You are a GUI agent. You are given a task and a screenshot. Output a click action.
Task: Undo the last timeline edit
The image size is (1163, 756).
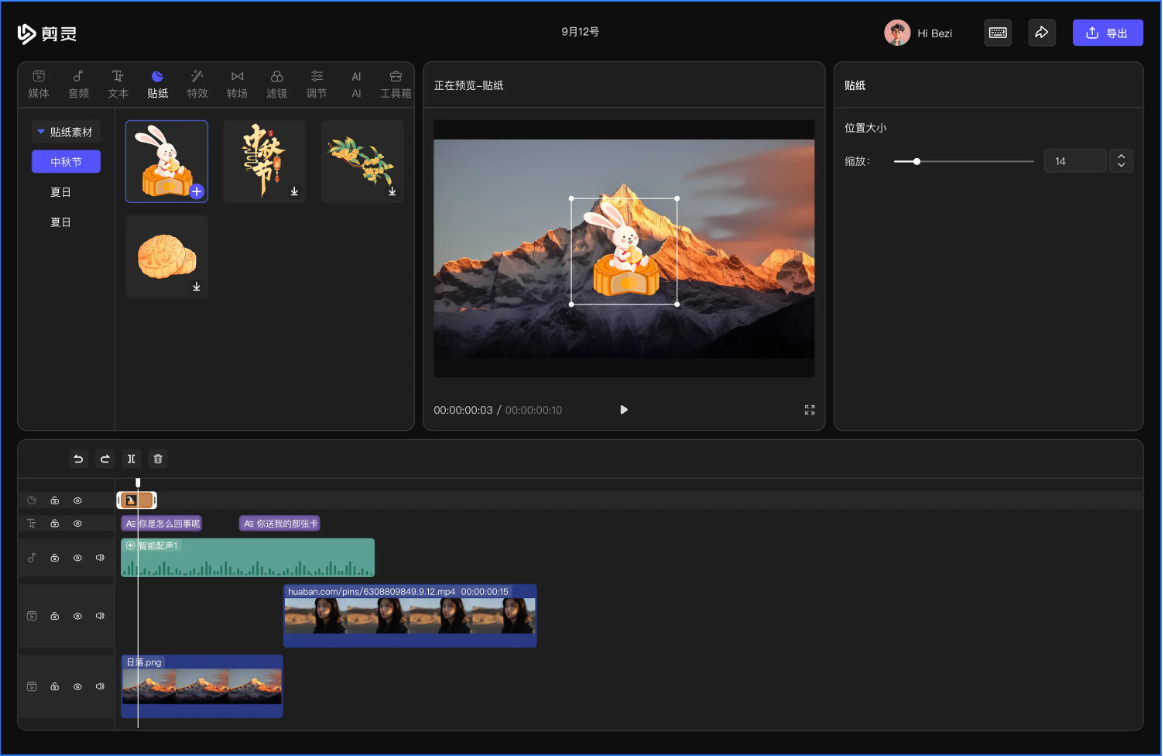point(79,459)
